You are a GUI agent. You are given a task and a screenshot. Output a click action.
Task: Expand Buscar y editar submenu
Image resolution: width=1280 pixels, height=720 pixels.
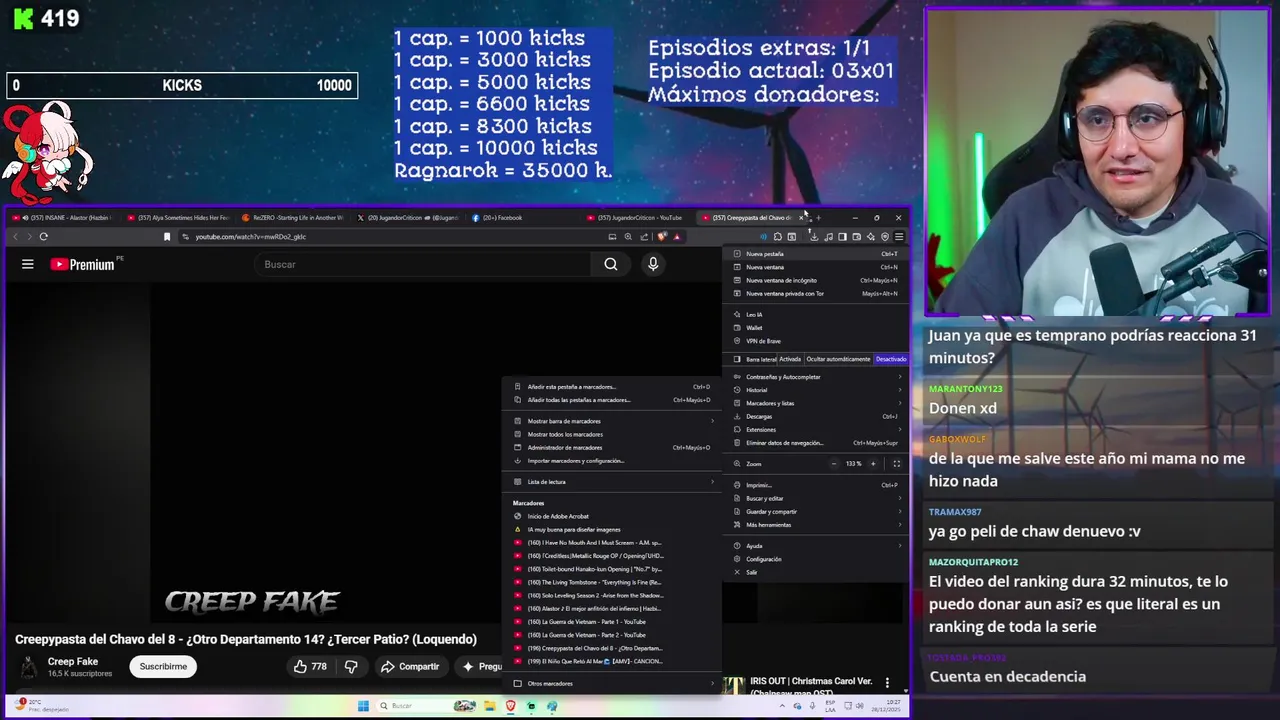(x=817, y=498)
